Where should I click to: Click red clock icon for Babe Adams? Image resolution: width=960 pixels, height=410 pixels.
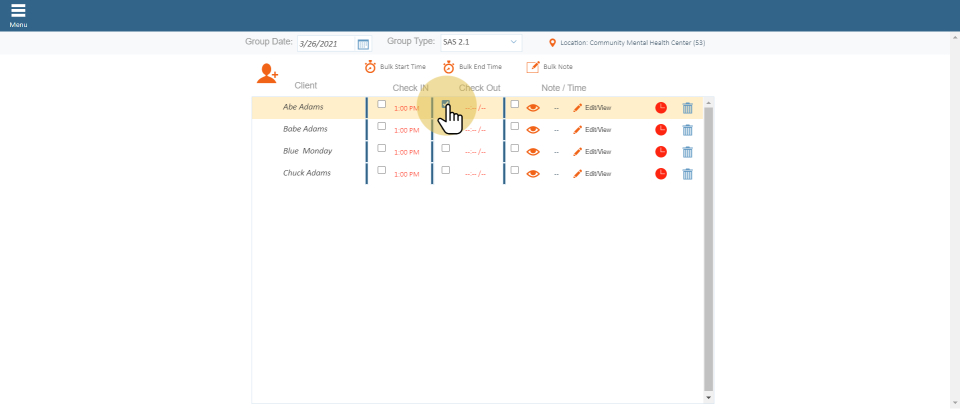(x=661, y=130)
